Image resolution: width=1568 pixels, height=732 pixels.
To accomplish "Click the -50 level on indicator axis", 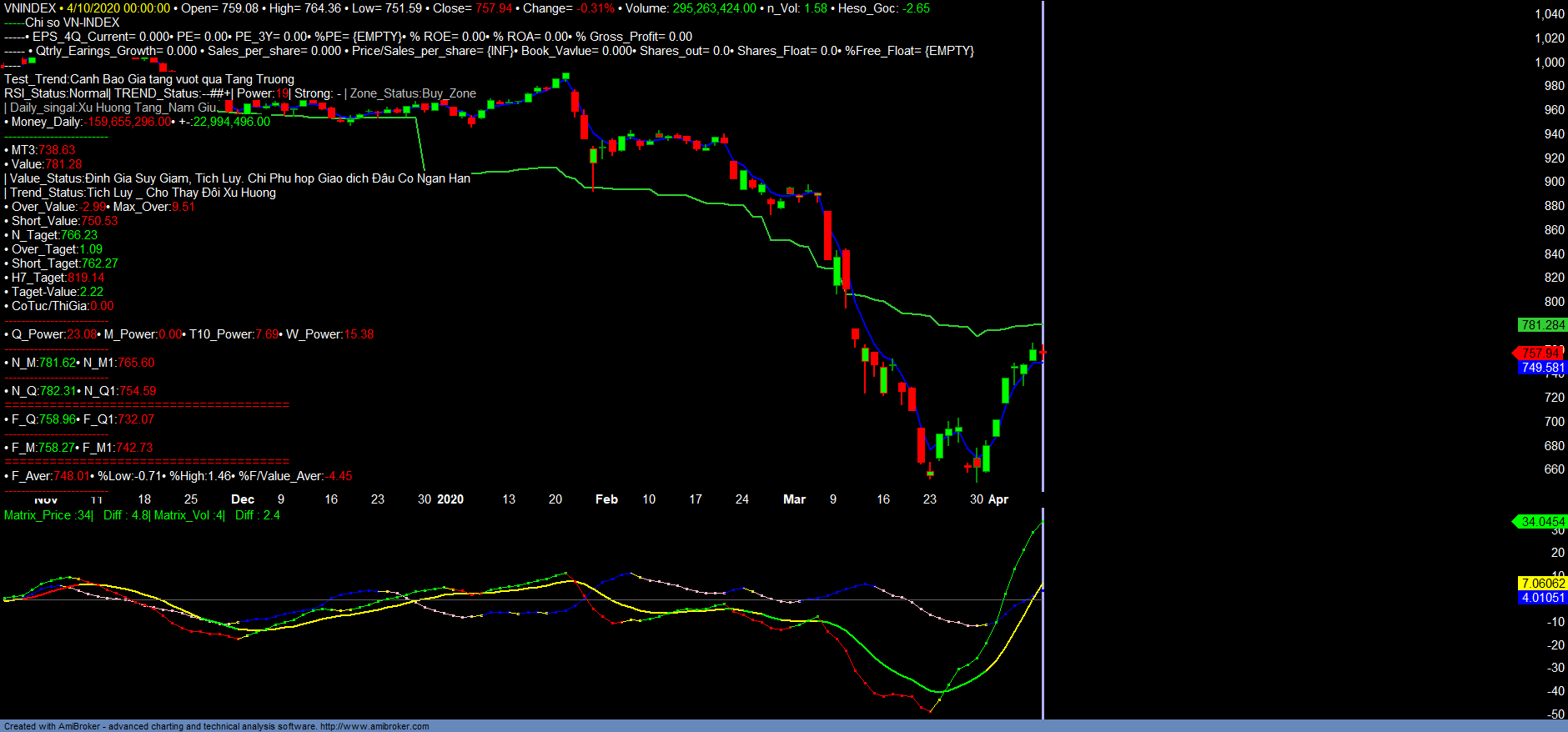I will (1555, 714).
